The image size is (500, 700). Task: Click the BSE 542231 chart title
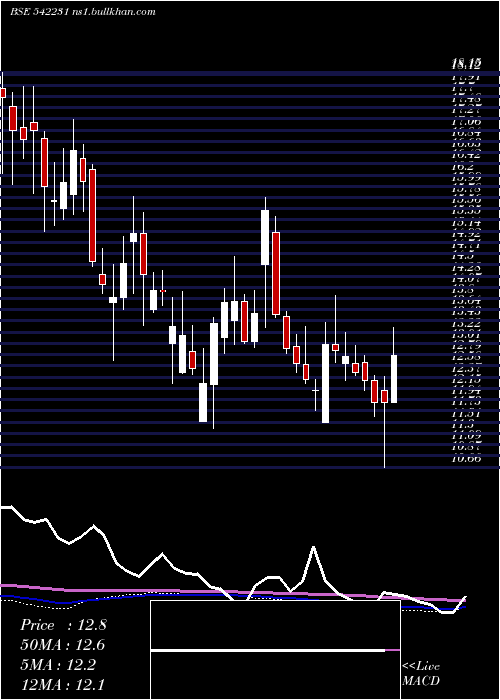(x=39, y=12)
